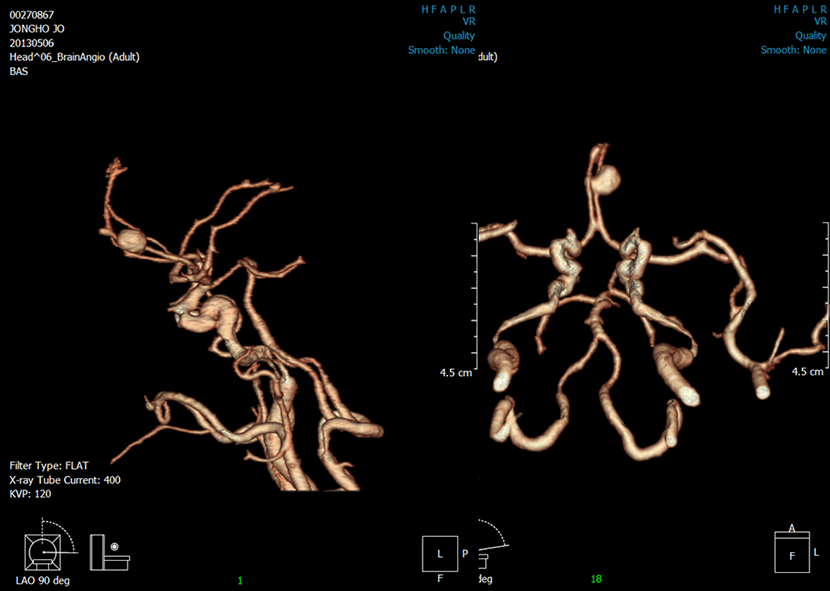The height and width of the screenshot is (591, 830).
Task: Click the LAO 90 deg angle label
Action: (43, 580)
